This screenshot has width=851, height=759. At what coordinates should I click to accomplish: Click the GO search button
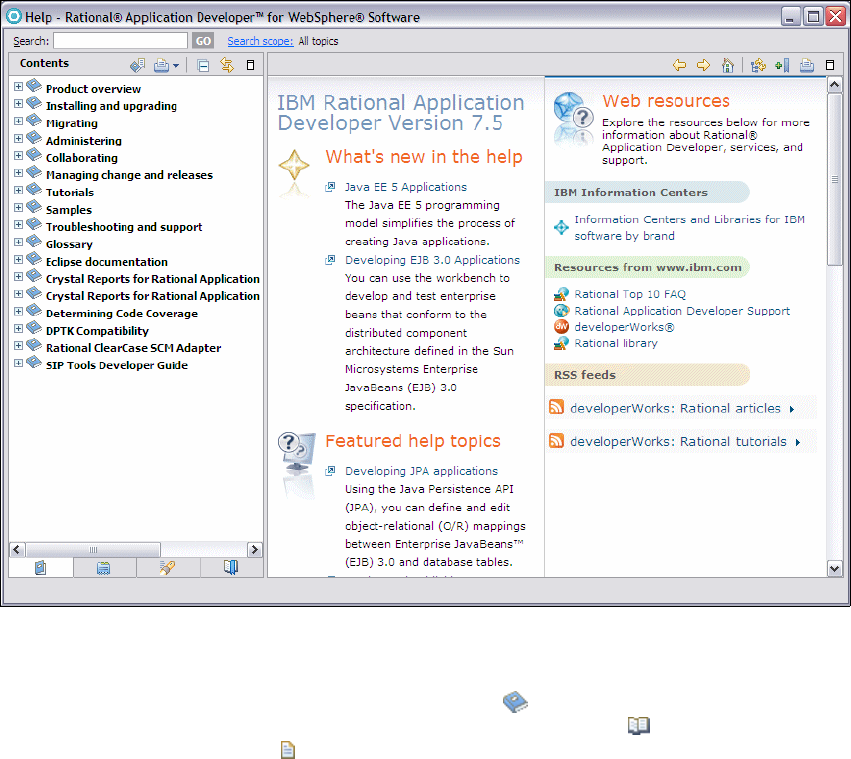203,41
